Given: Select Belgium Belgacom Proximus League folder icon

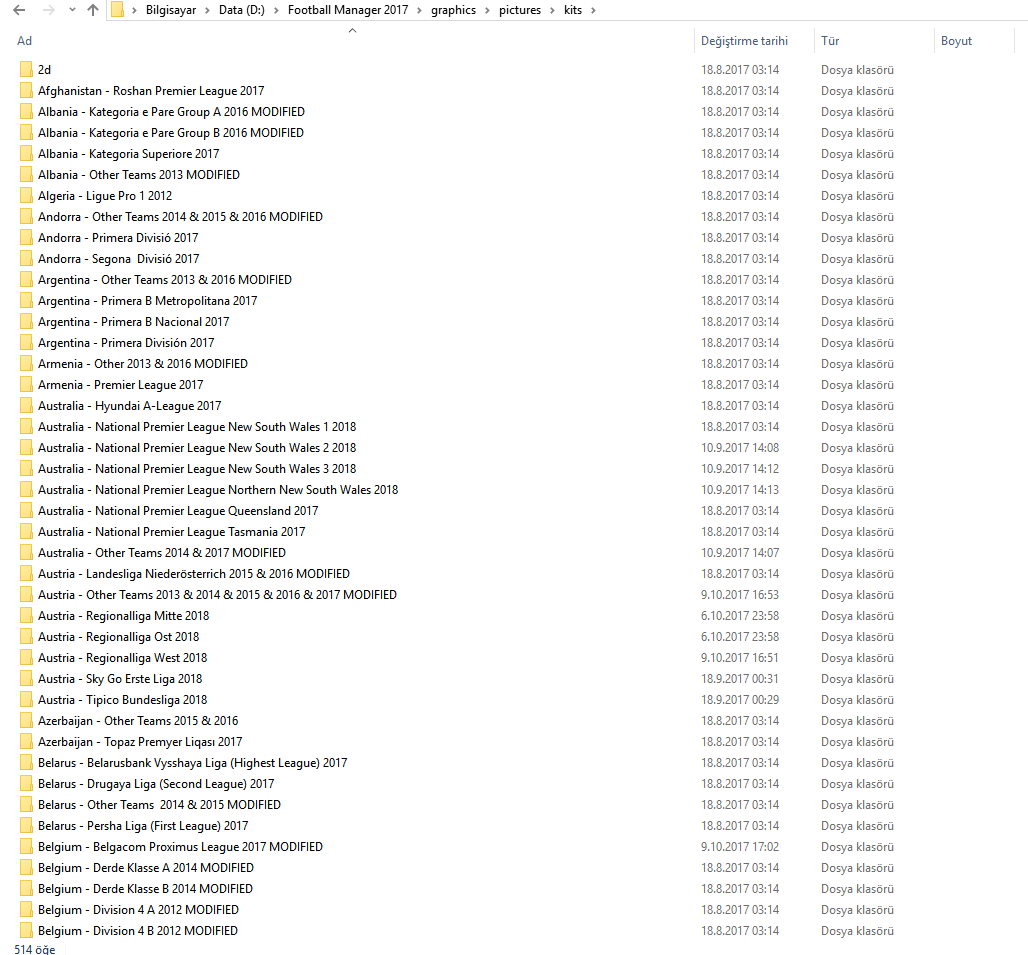Looking at the screenshot, I should pyautogui.click(x=26, y=847).
